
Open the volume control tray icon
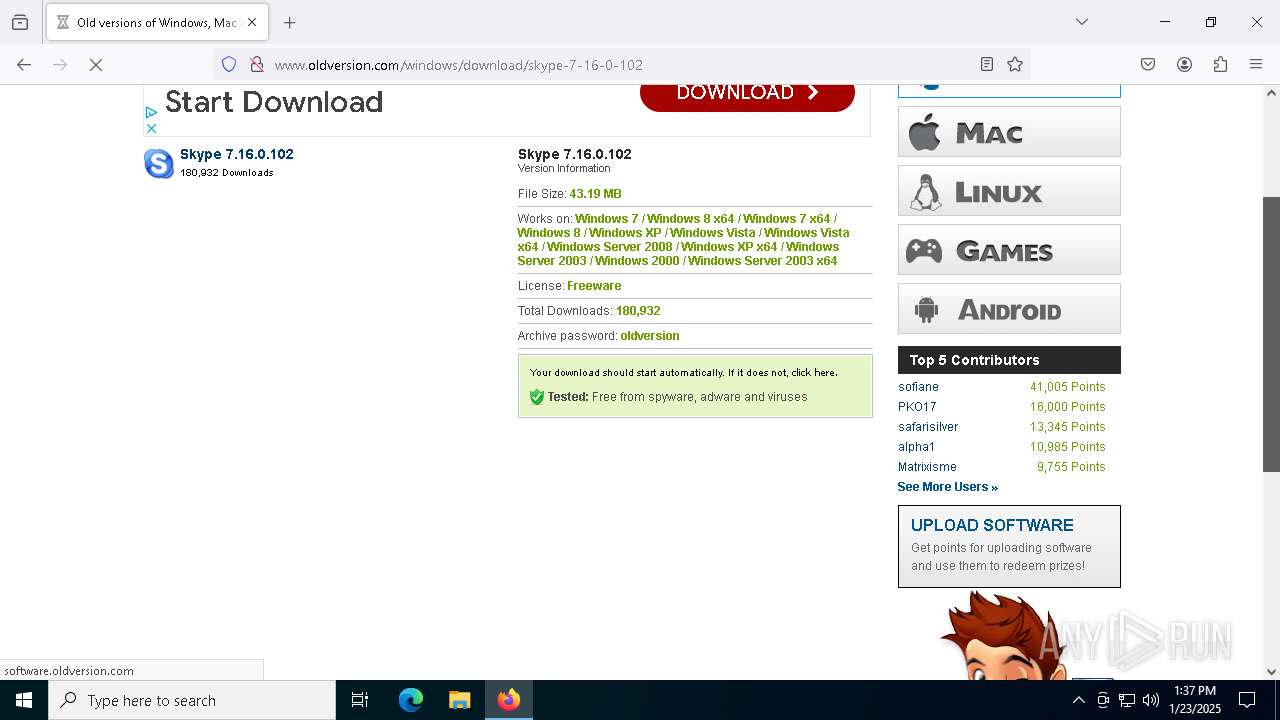coord(1151,700)
